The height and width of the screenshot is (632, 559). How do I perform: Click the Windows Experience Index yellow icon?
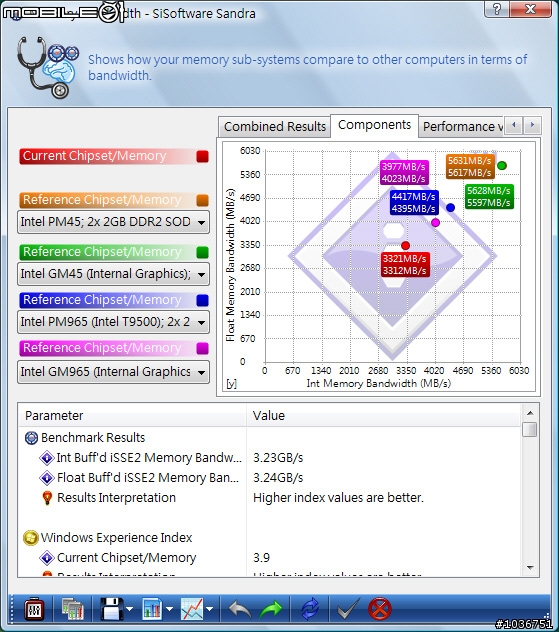[31, 538]
